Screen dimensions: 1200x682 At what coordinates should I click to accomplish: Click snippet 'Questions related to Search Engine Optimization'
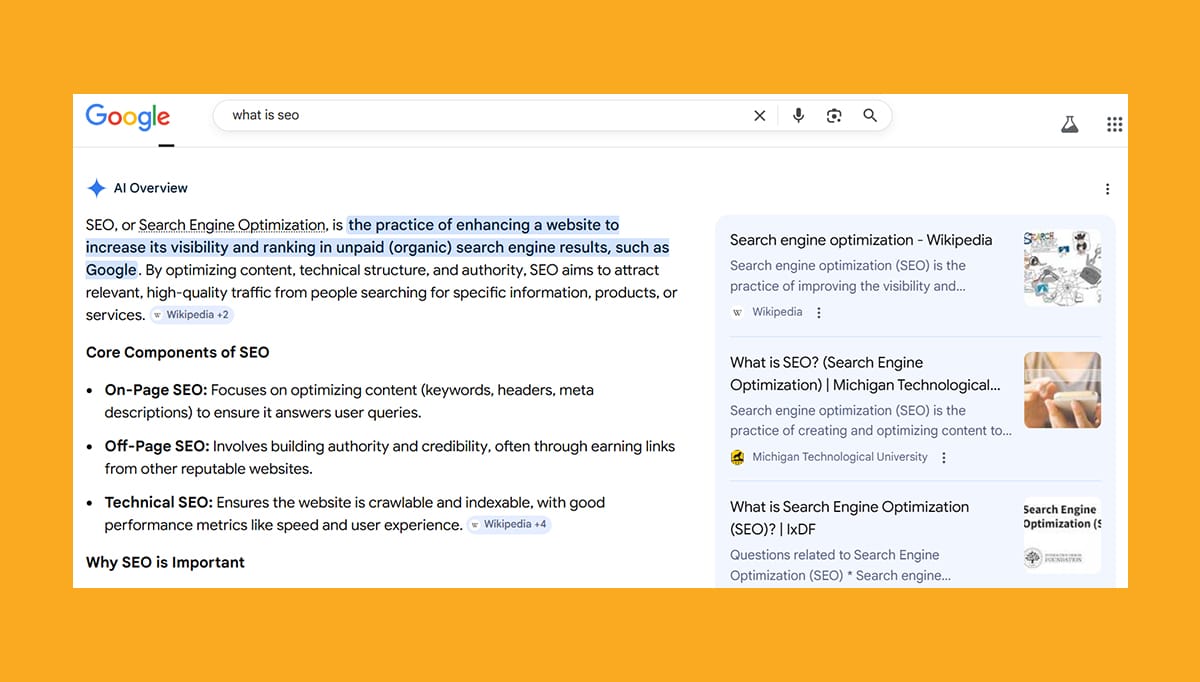pos(840,565)
